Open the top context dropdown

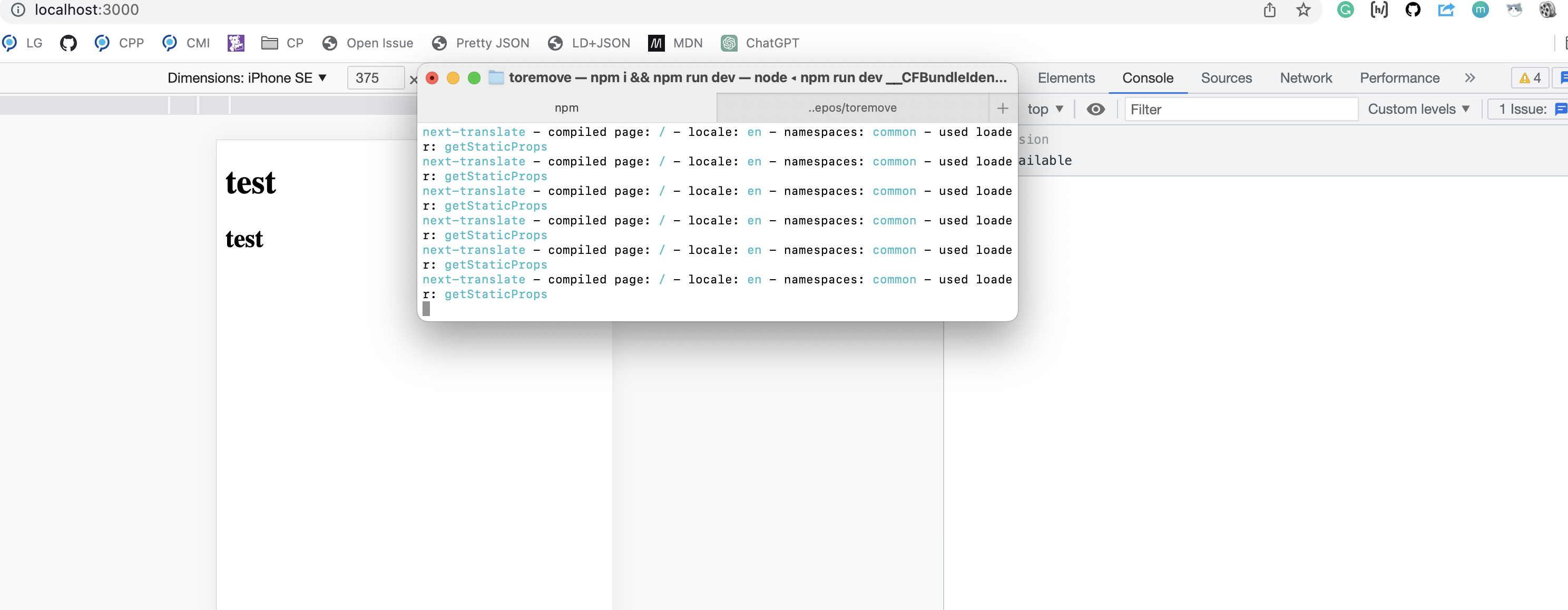click(x=1044, y=110)
